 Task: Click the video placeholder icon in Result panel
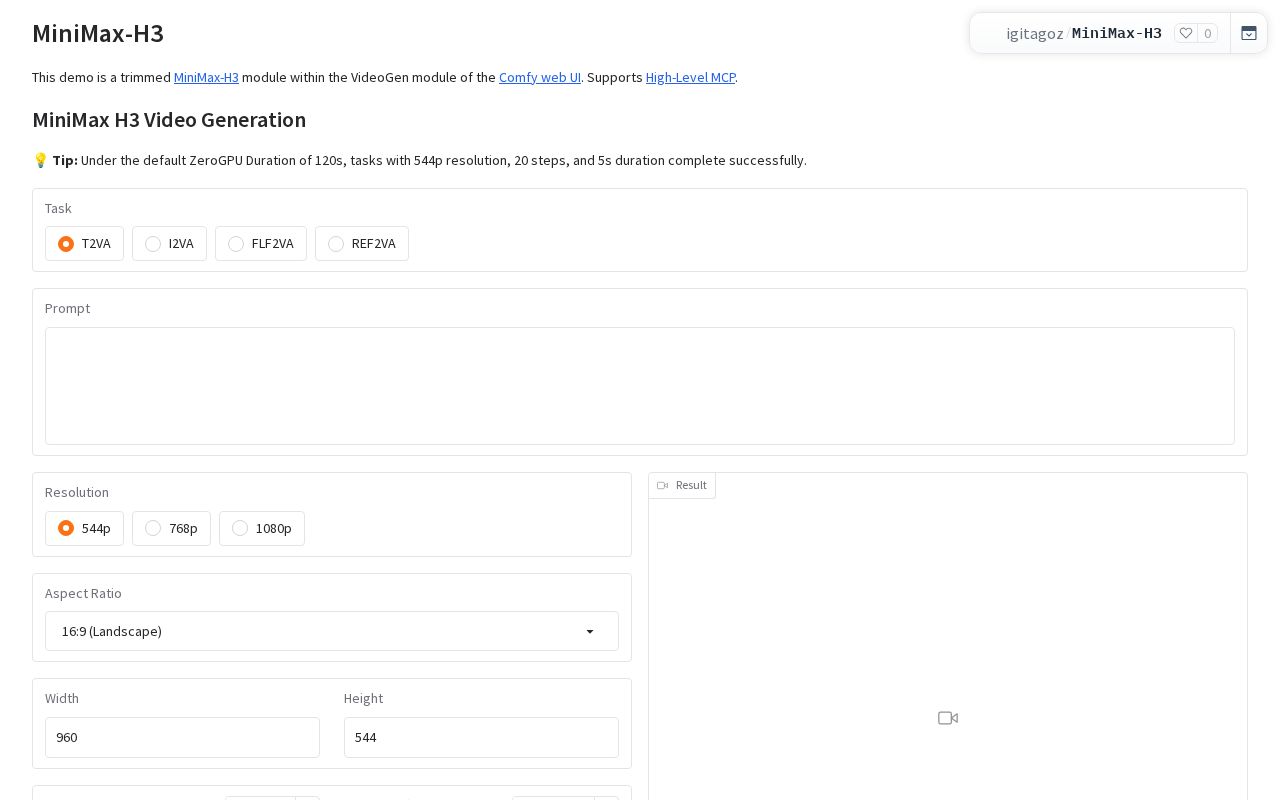point(948,718)
